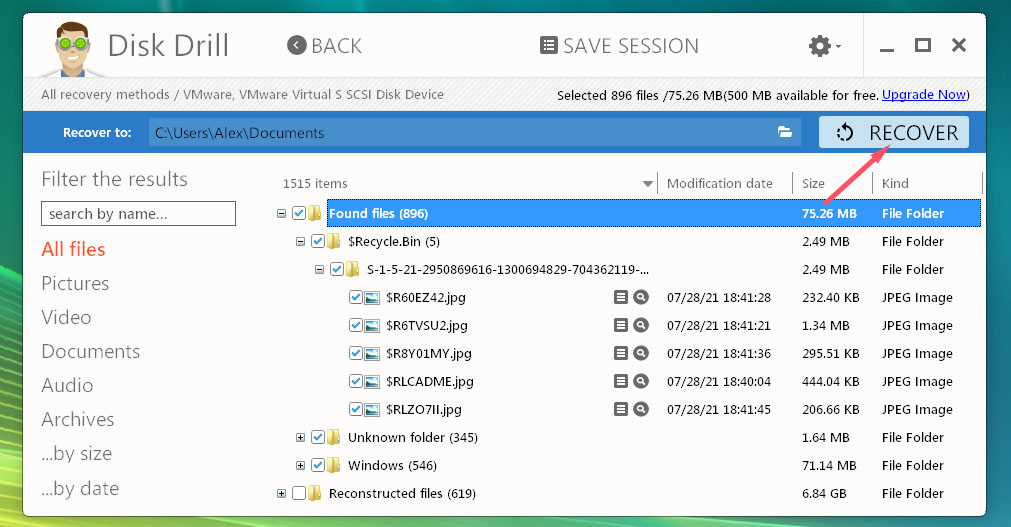Screen dimensions: 1011x527
Task: Click the image file icon of $R8Y01MY.jpg
Action: pos(372,353)
